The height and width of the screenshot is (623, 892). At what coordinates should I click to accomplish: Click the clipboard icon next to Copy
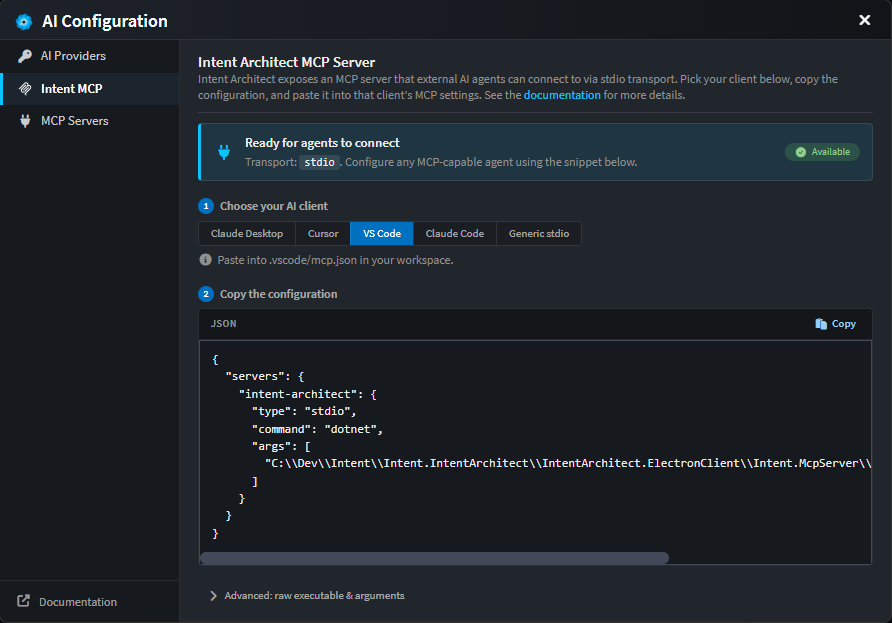point(821,324)
